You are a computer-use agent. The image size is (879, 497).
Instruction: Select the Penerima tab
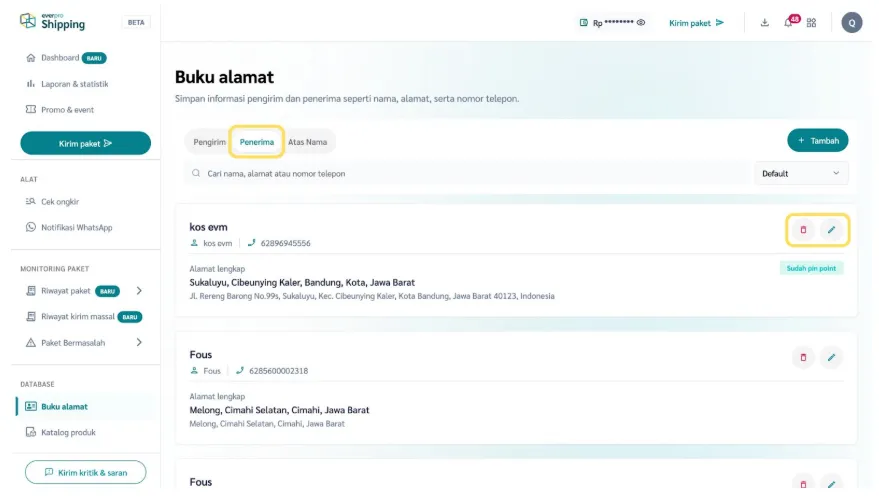pos(257,142)
